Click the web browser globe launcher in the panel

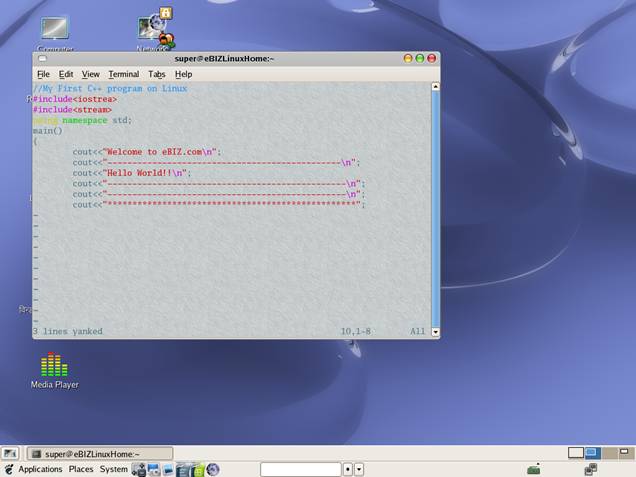212,469
